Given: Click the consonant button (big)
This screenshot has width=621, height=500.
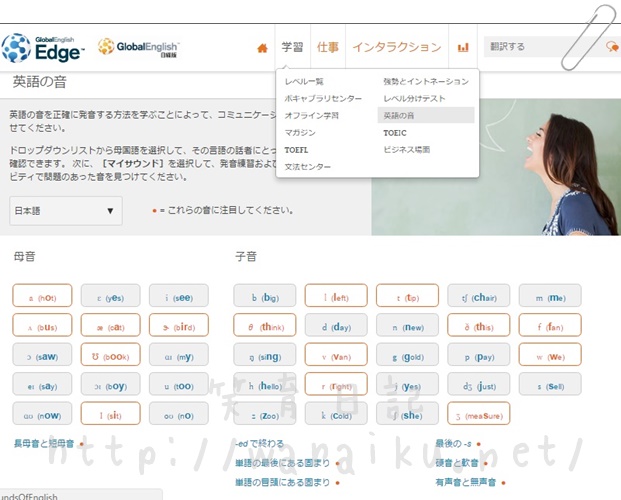Looking at the screenshot, I should (x=265, y=296).
